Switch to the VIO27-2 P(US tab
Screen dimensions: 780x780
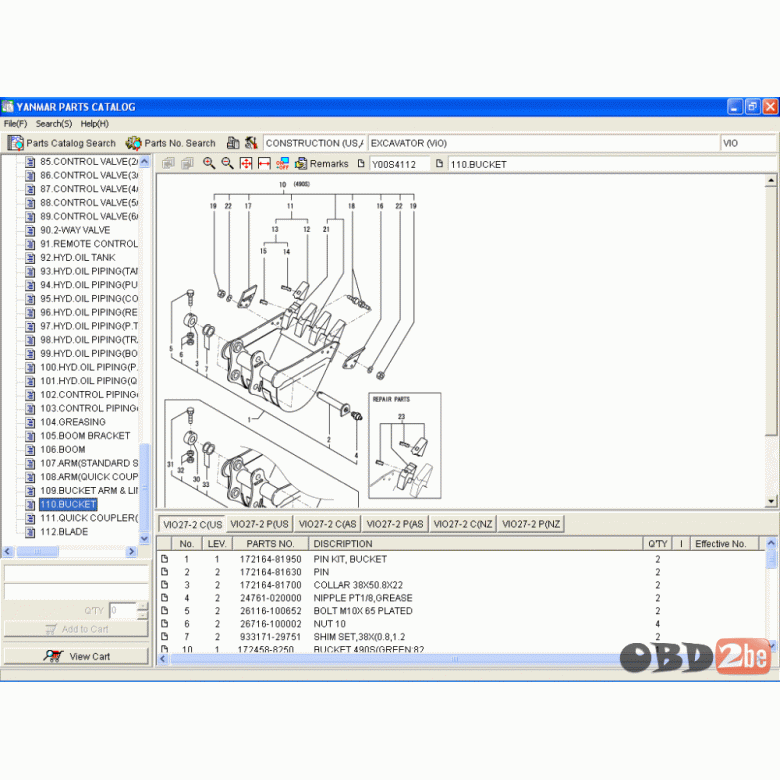coord(259,524)
